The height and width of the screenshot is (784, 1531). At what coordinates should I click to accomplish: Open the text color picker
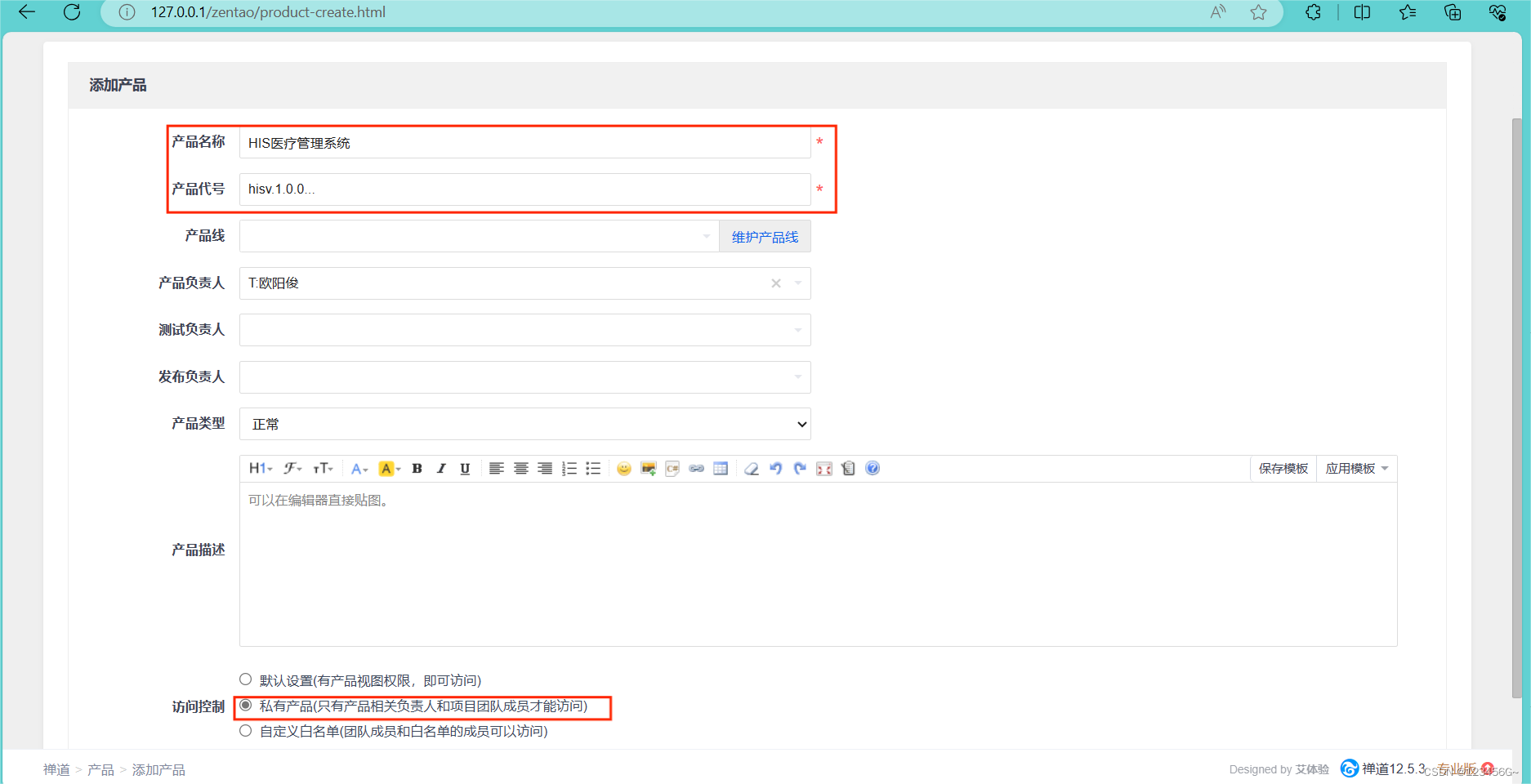359,469
